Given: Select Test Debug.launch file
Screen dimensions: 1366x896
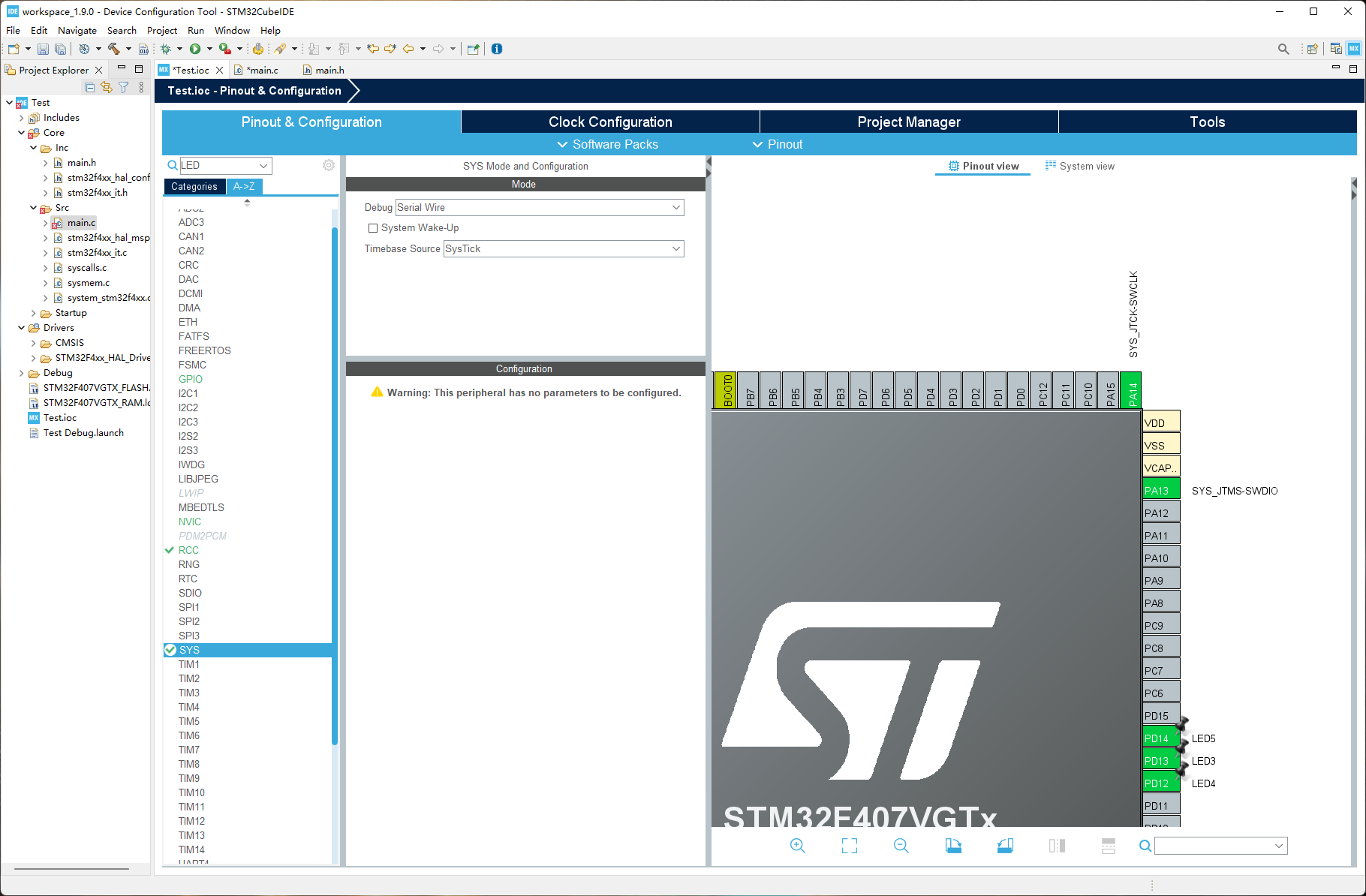Looking at the screenshot, I should 83,433.
